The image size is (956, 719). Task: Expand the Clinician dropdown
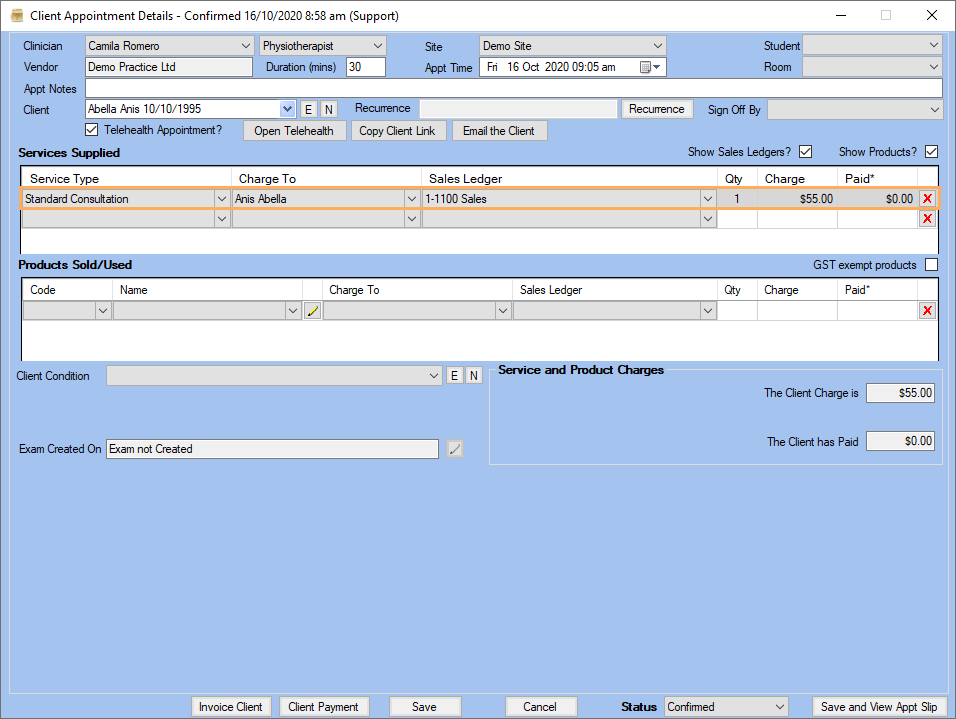247,46
